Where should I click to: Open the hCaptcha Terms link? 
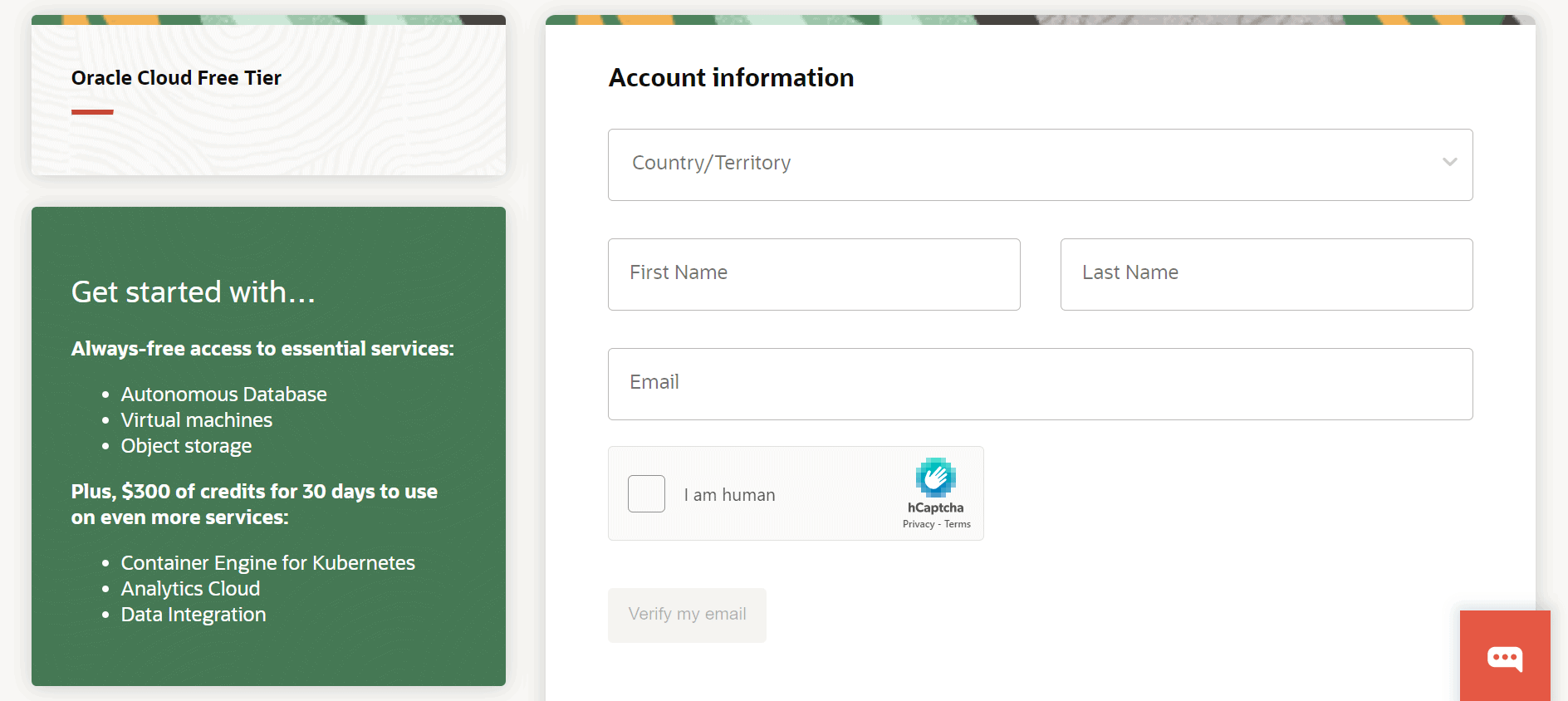pos(958,524)
